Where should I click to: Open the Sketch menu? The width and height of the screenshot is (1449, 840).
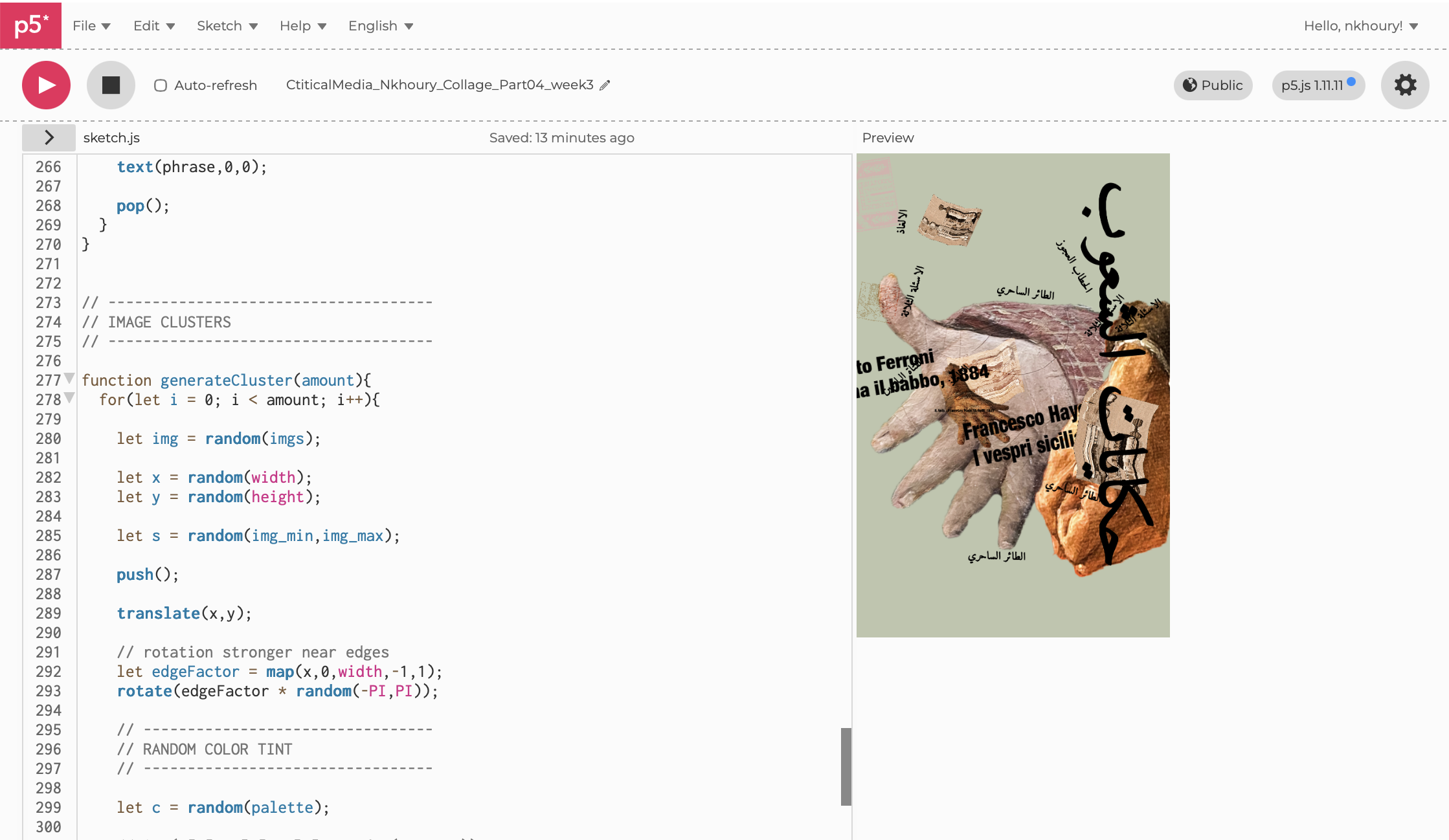pyautogui.click(x=227, y=26)
